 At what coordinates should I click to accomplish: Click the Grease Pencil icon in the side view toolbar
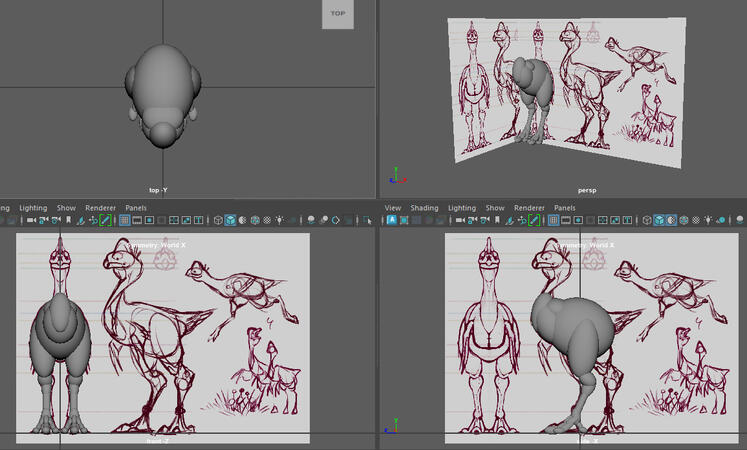534,220
